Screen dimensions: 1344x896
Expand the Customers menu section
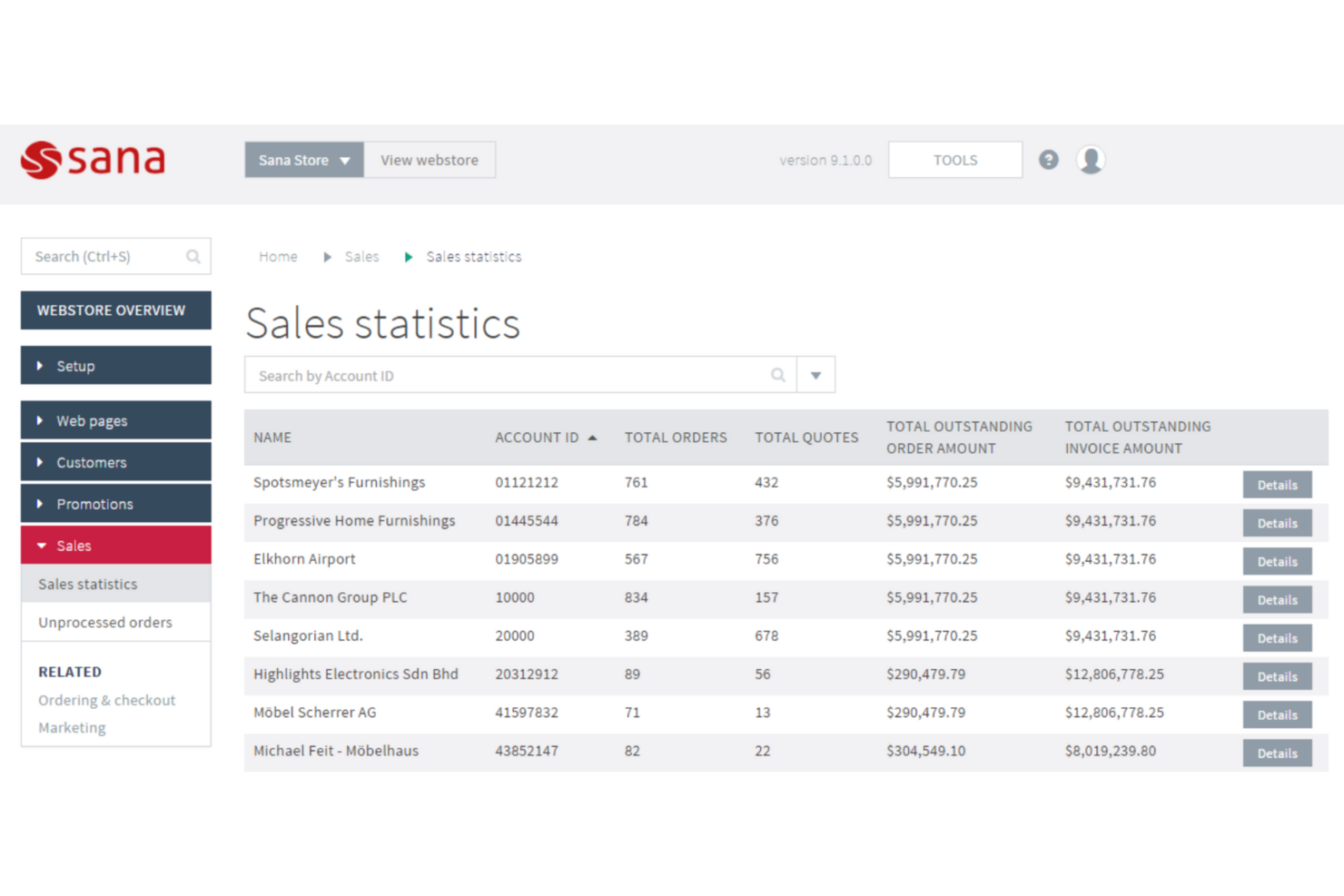[116, 462]
